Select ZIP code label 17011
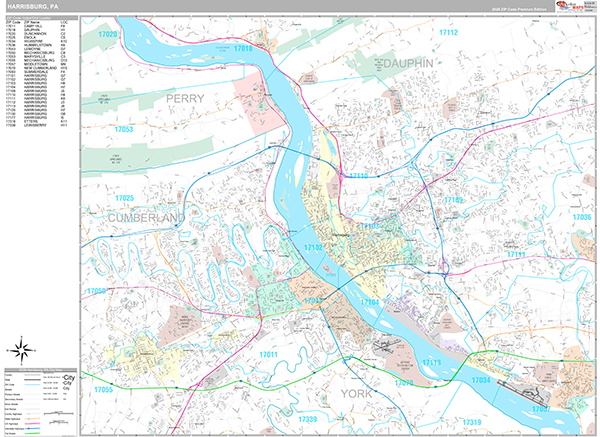The width and height of the screenshot is (600, 437). tap(269, 355)
